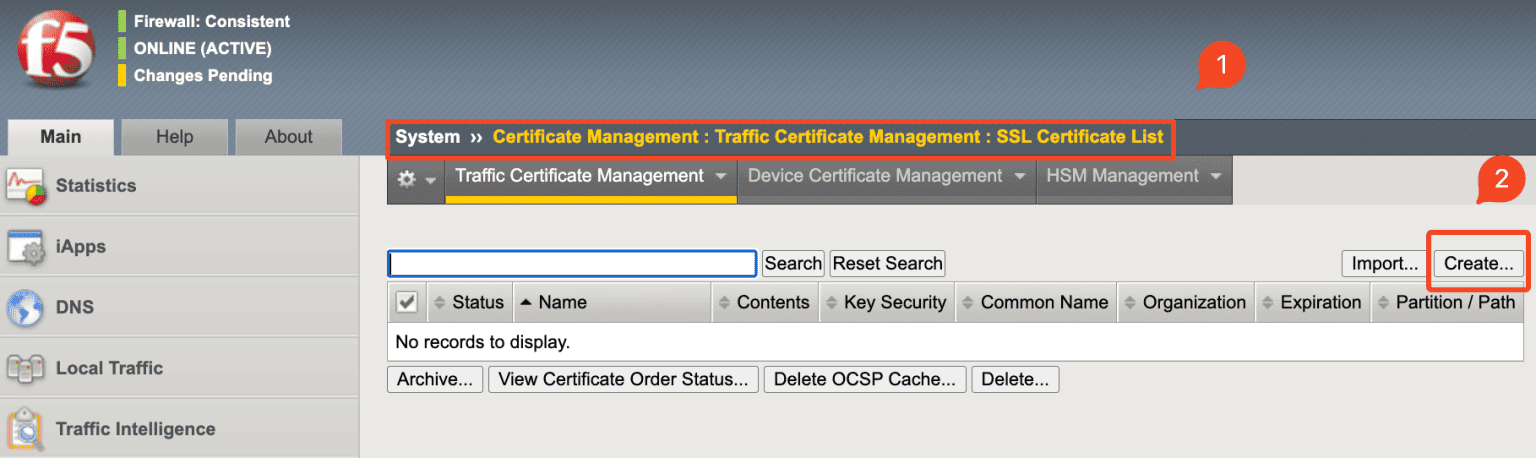
Task: Switch to the Help tab
Action: pyautogui.click(x=175, y=137)
